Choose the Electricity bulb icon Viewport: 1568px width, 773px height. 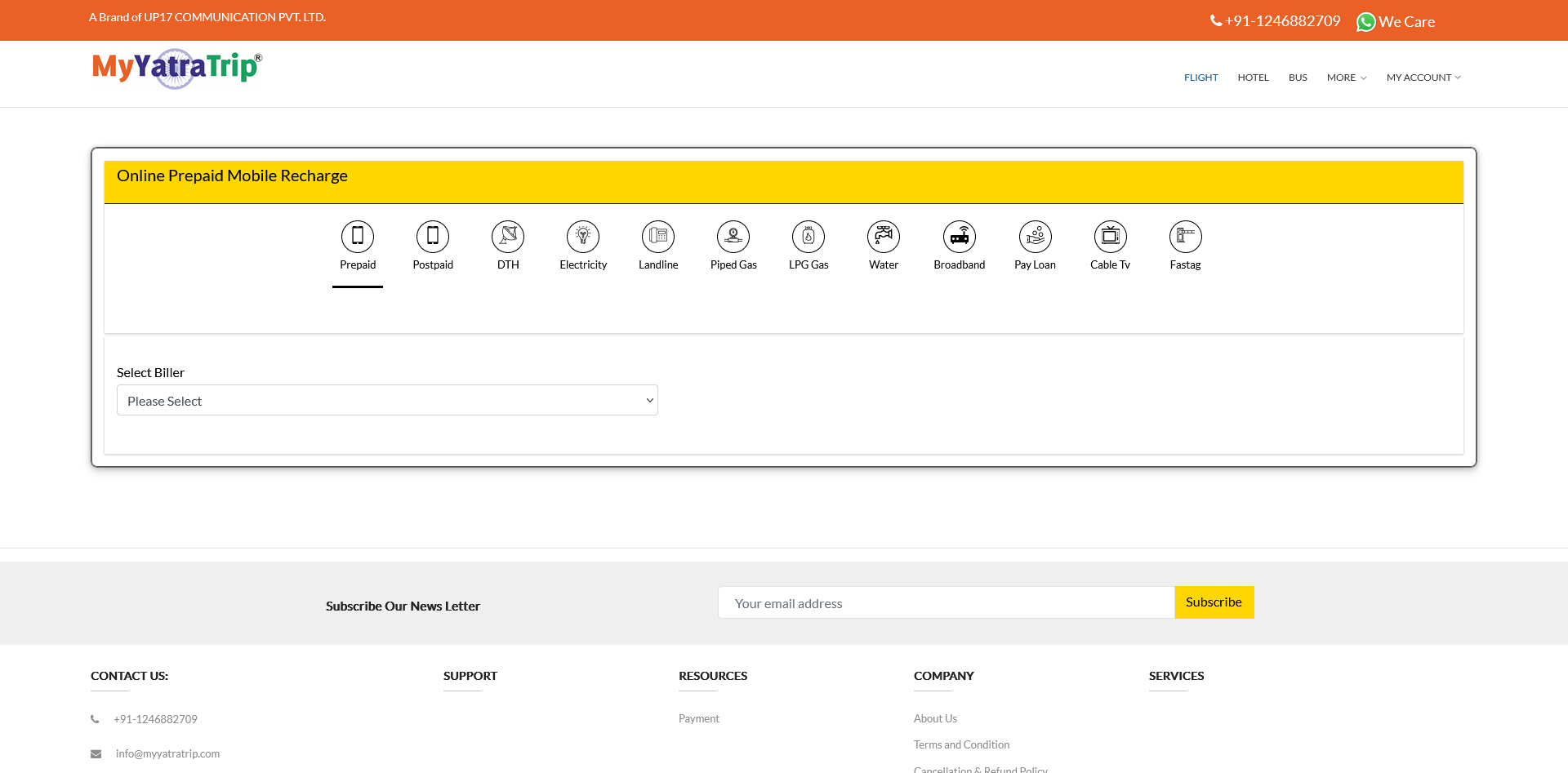tap(583, 237)
